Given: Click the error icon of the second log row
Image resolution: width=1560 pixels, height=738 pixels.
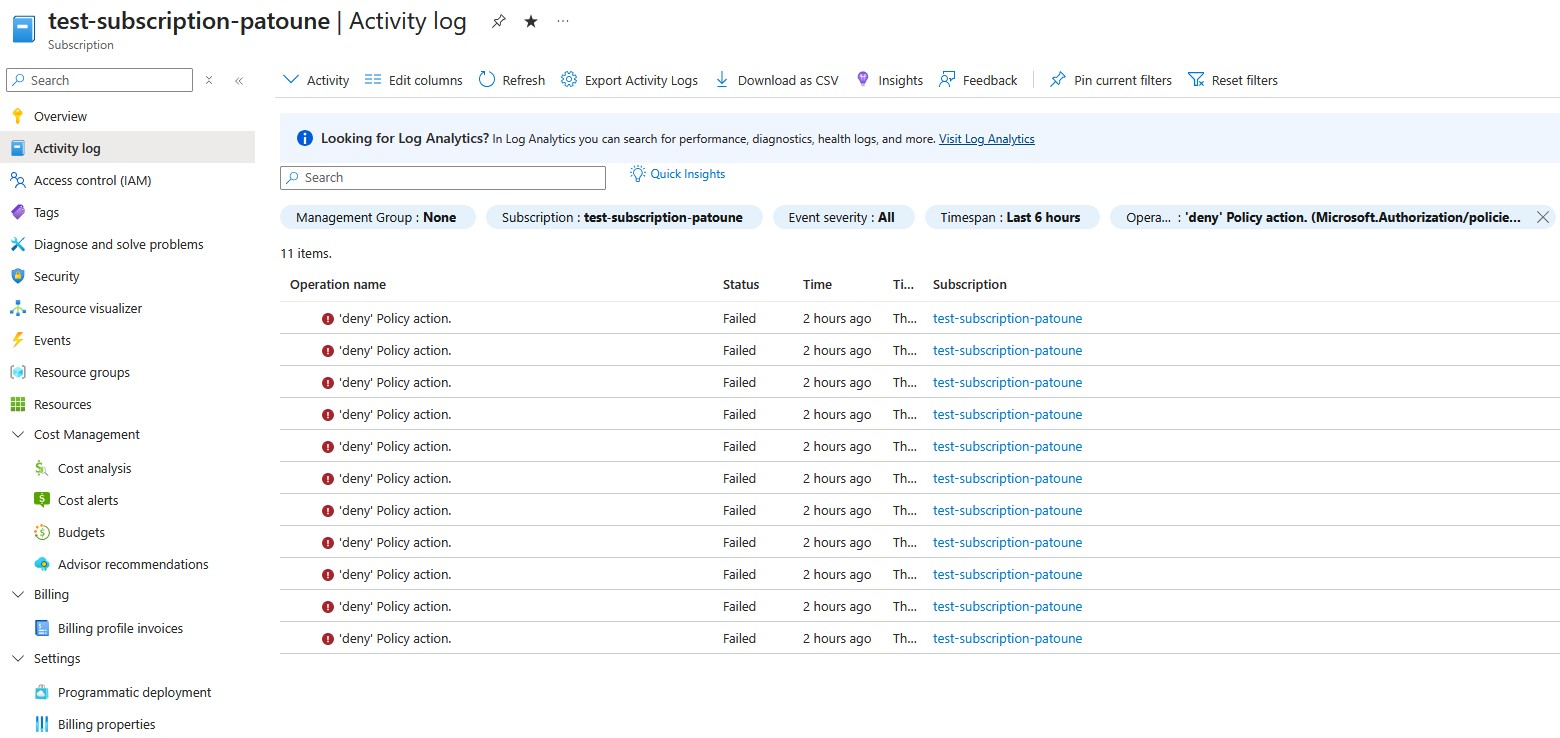Looking at the screenshot, I should coord(328,351).
